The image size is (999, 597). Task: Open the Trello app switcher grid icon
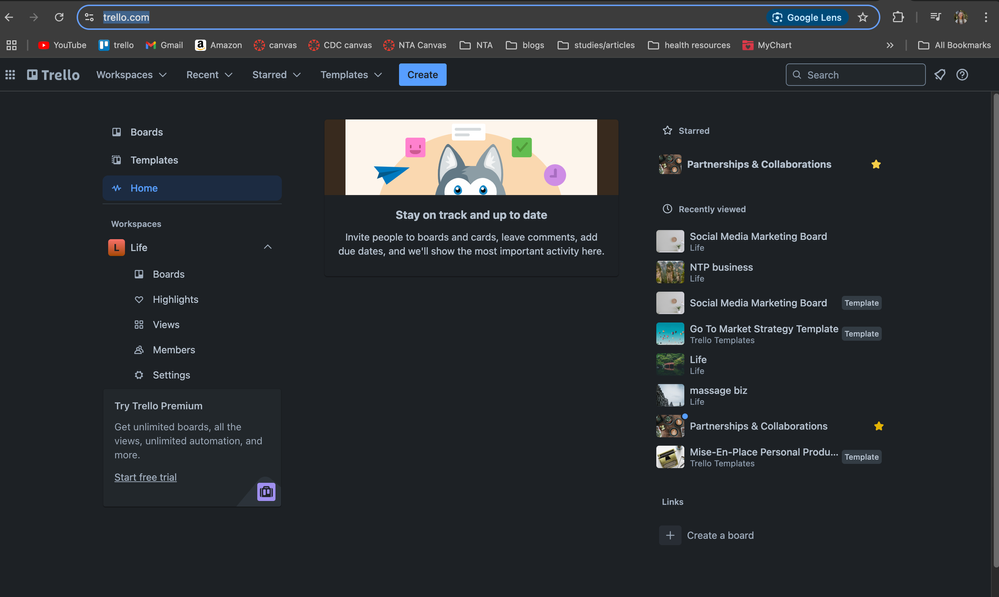[x=10, y=75]
